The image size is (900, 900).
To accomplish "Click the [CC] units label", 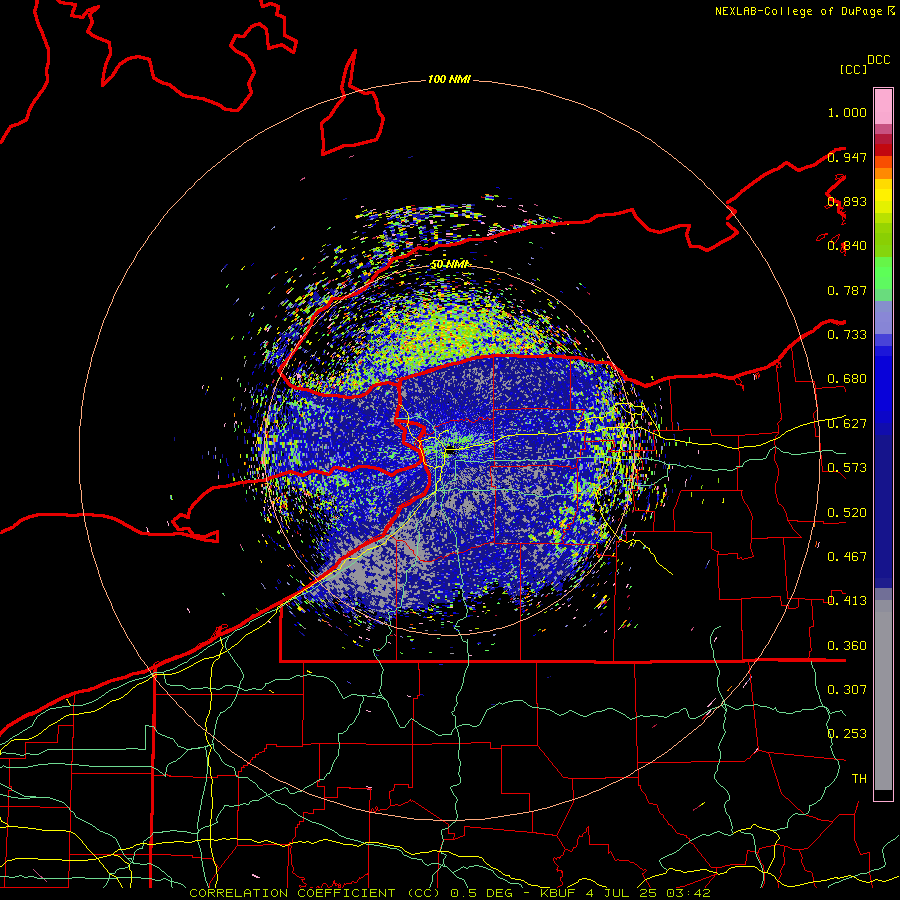I will (854, 69).
